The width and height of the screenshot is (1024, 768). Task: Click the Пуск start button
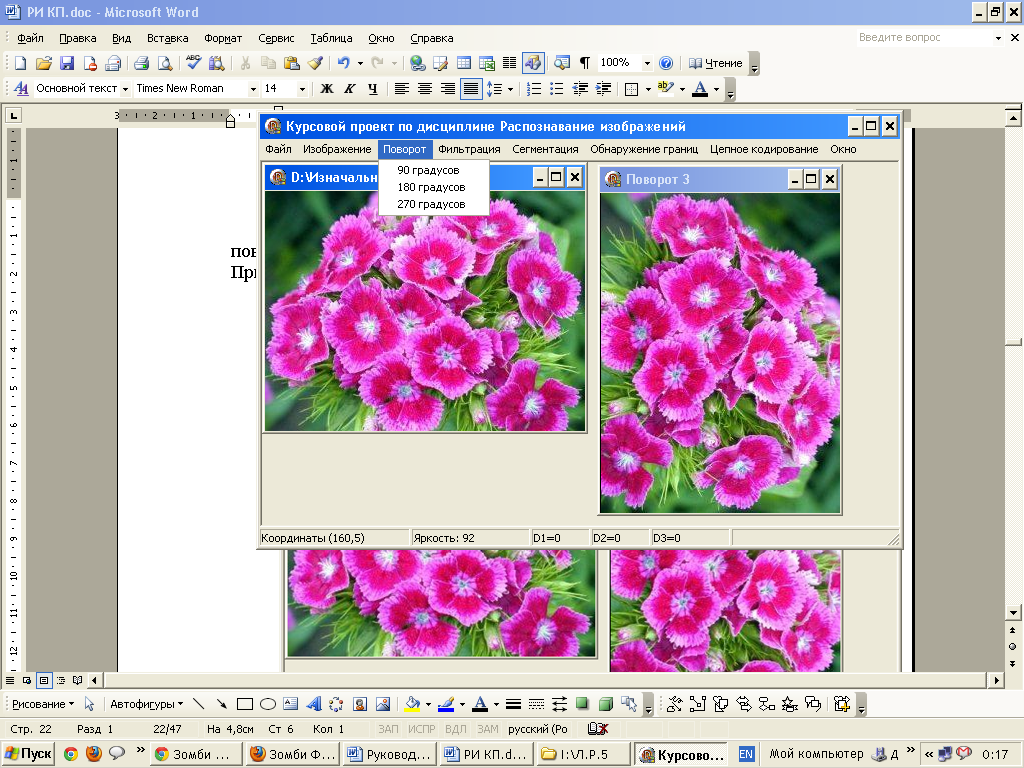point(27,754)
